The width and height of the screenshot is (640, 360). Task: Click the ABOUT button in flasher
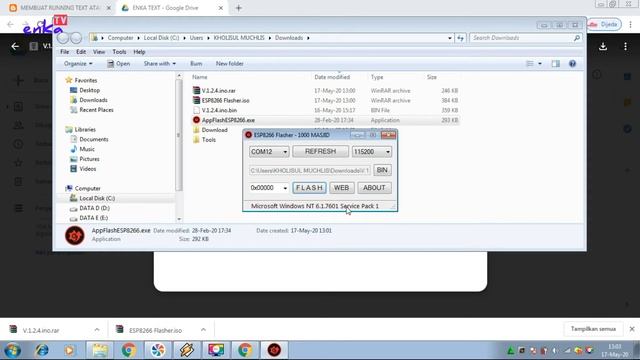[x=374, y=188]
